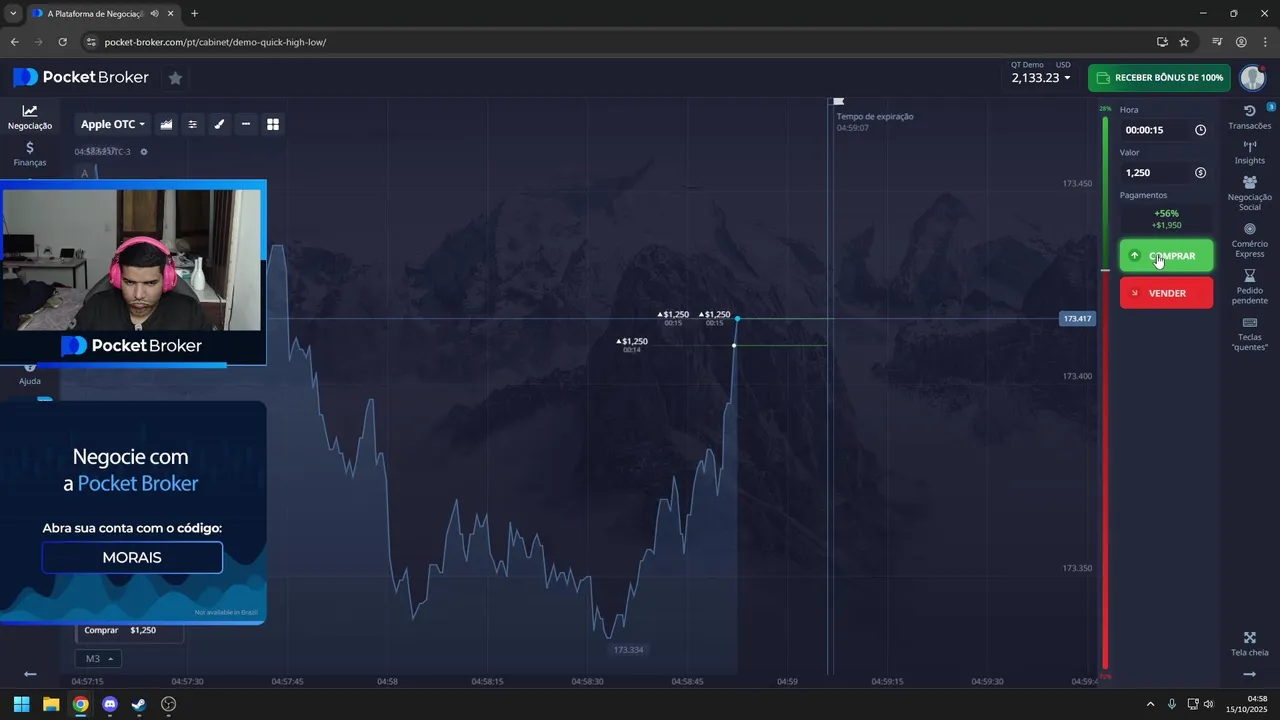The height and width of the screenshot is (720, 1280).
Task: Open the Chrome profile icon
Action: pyautogui.click(x=1241, y=42)
